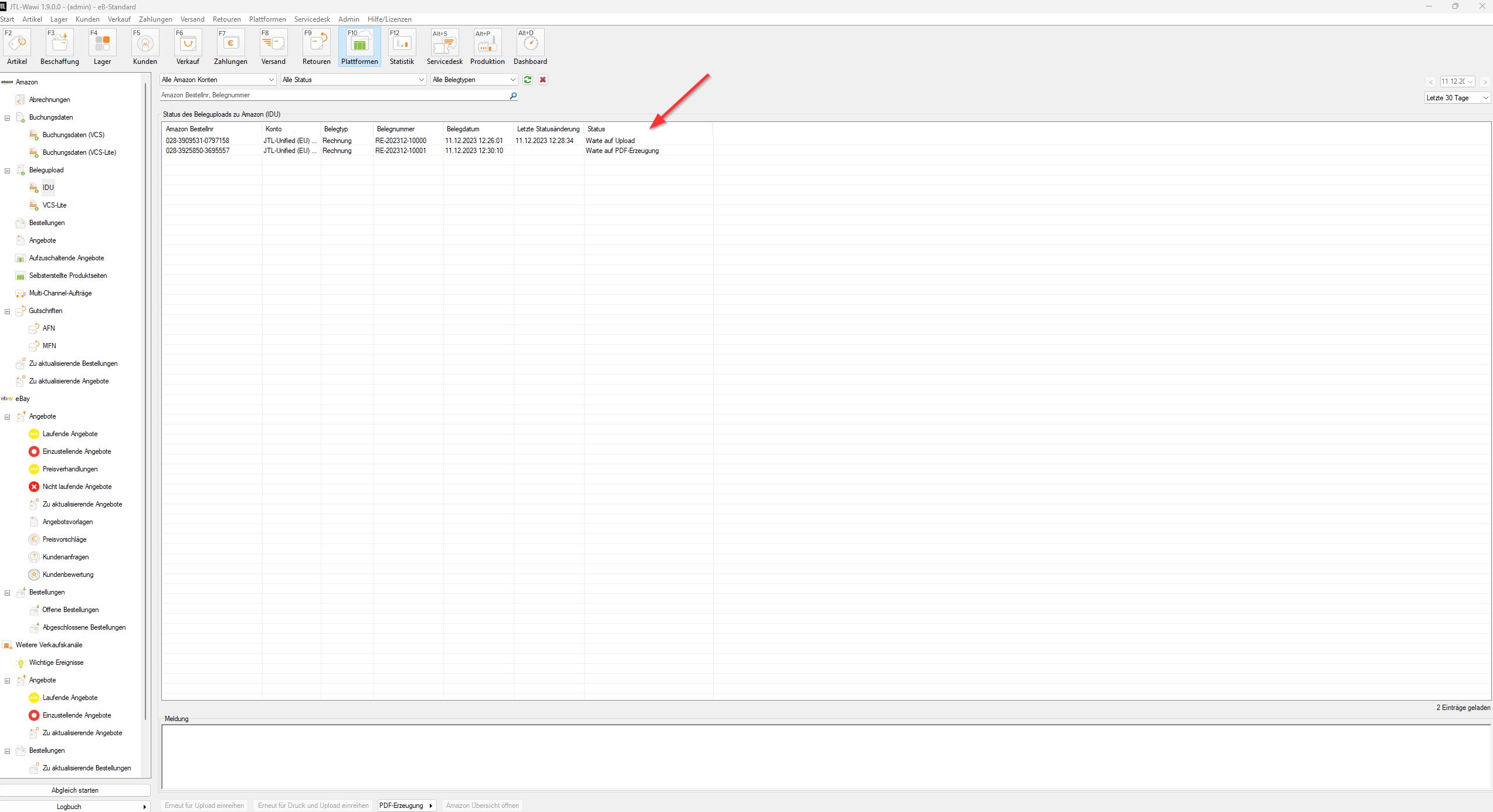This screenshot has width=1493, height=812.
Task: Select Nicht laufende Angebote under eBay
Action: pyautogui.click(x=77, y=487)
